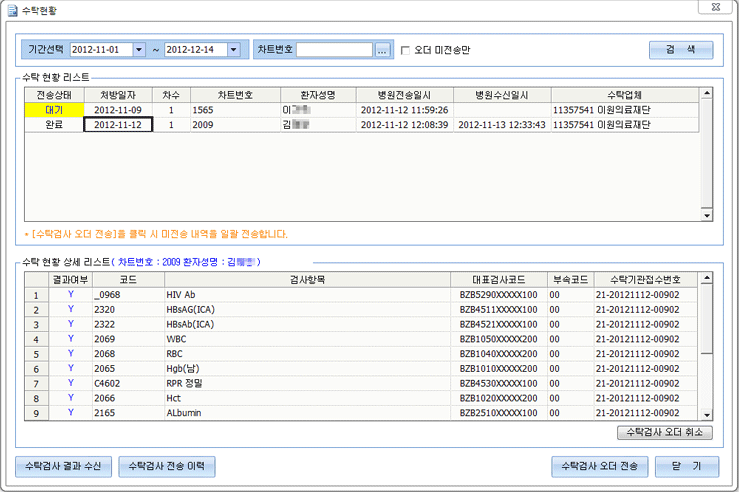Click the 닫기 close button

[x=688, y=466]
